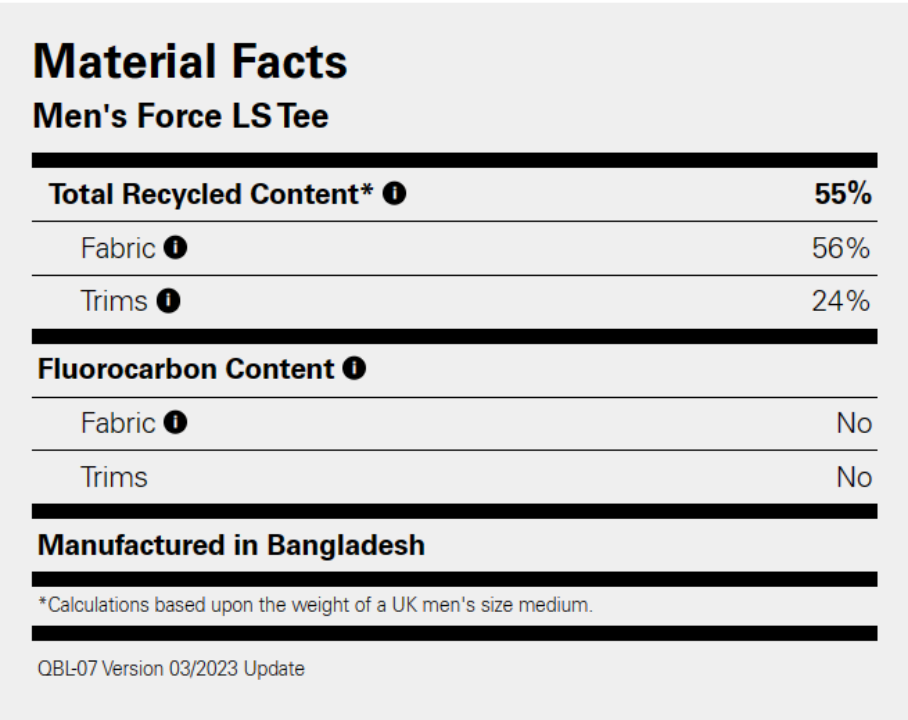
Task: Select the Fluorocarbon Content heading text
Action: pyautogui.click(x=186, y=368)
